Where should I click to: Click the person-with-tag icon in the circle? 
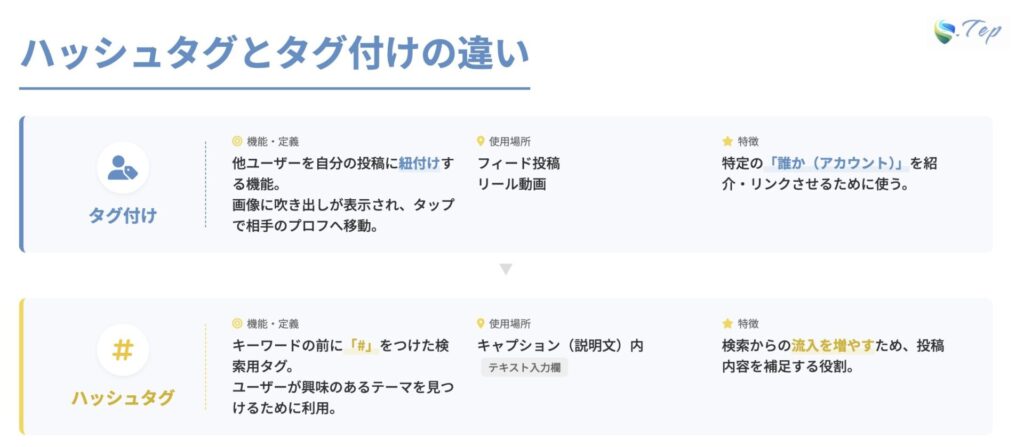pyautogui.click(x=123, y=169)
